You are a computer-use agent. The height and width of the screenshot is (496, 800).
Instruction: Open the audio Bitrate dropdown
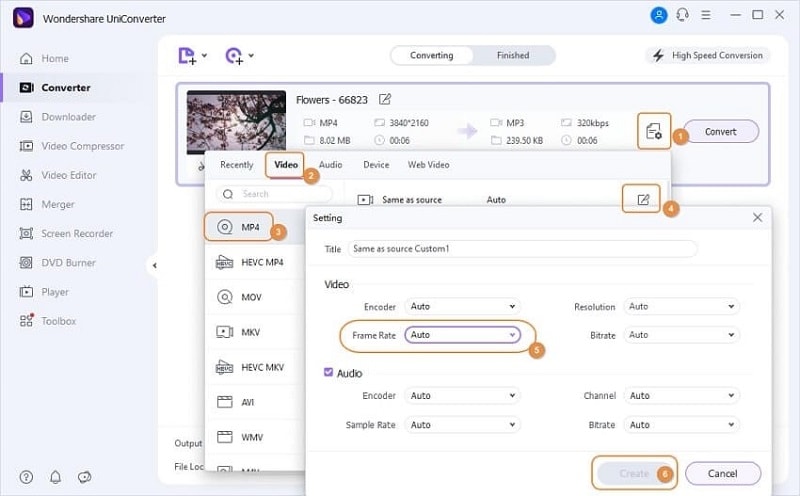(x=681, y=425)
